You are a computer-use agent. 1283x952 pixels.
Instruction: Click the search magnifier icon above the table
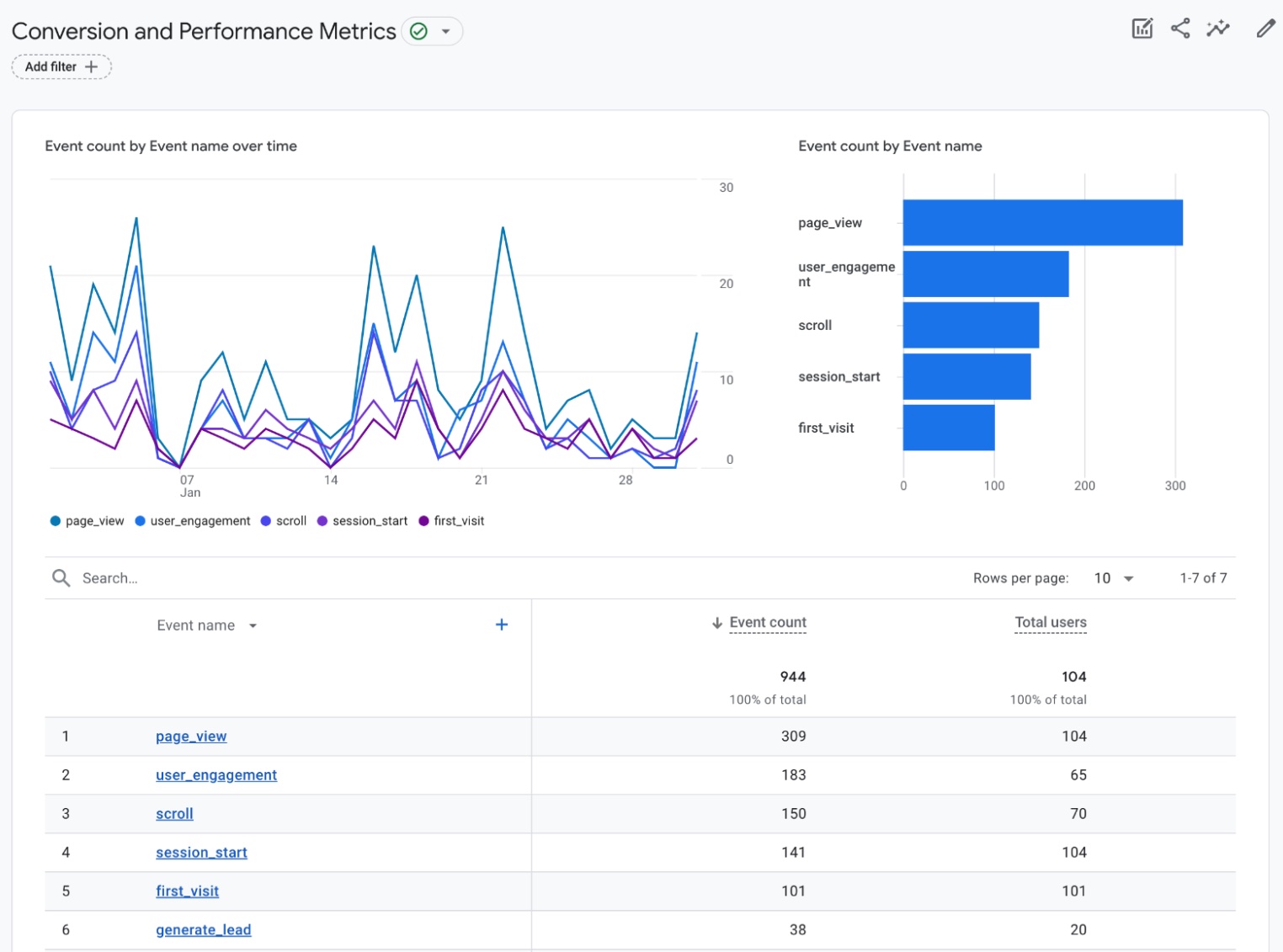coord(61,577)
